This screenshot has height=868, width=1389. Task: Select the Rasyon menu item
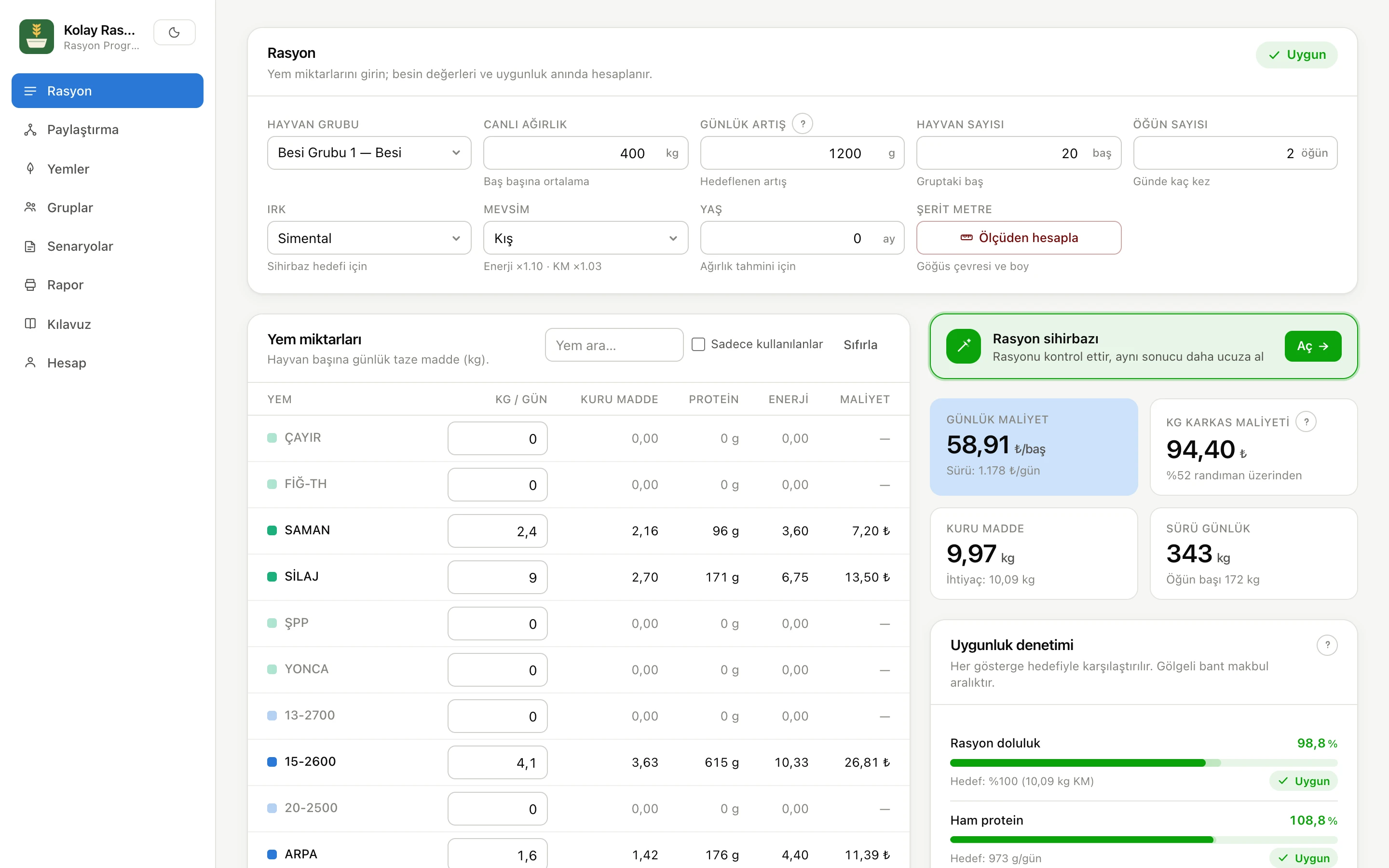[x=108, y=91]
